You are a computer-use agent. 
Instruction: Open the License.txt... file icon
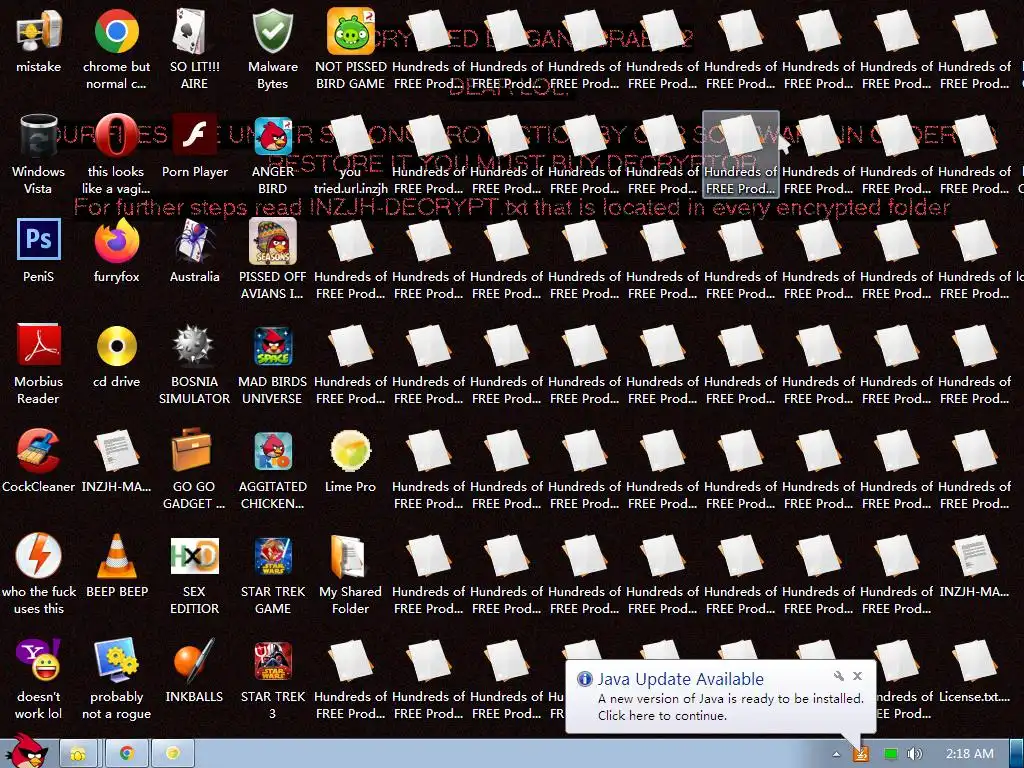[x=974, y=661]
